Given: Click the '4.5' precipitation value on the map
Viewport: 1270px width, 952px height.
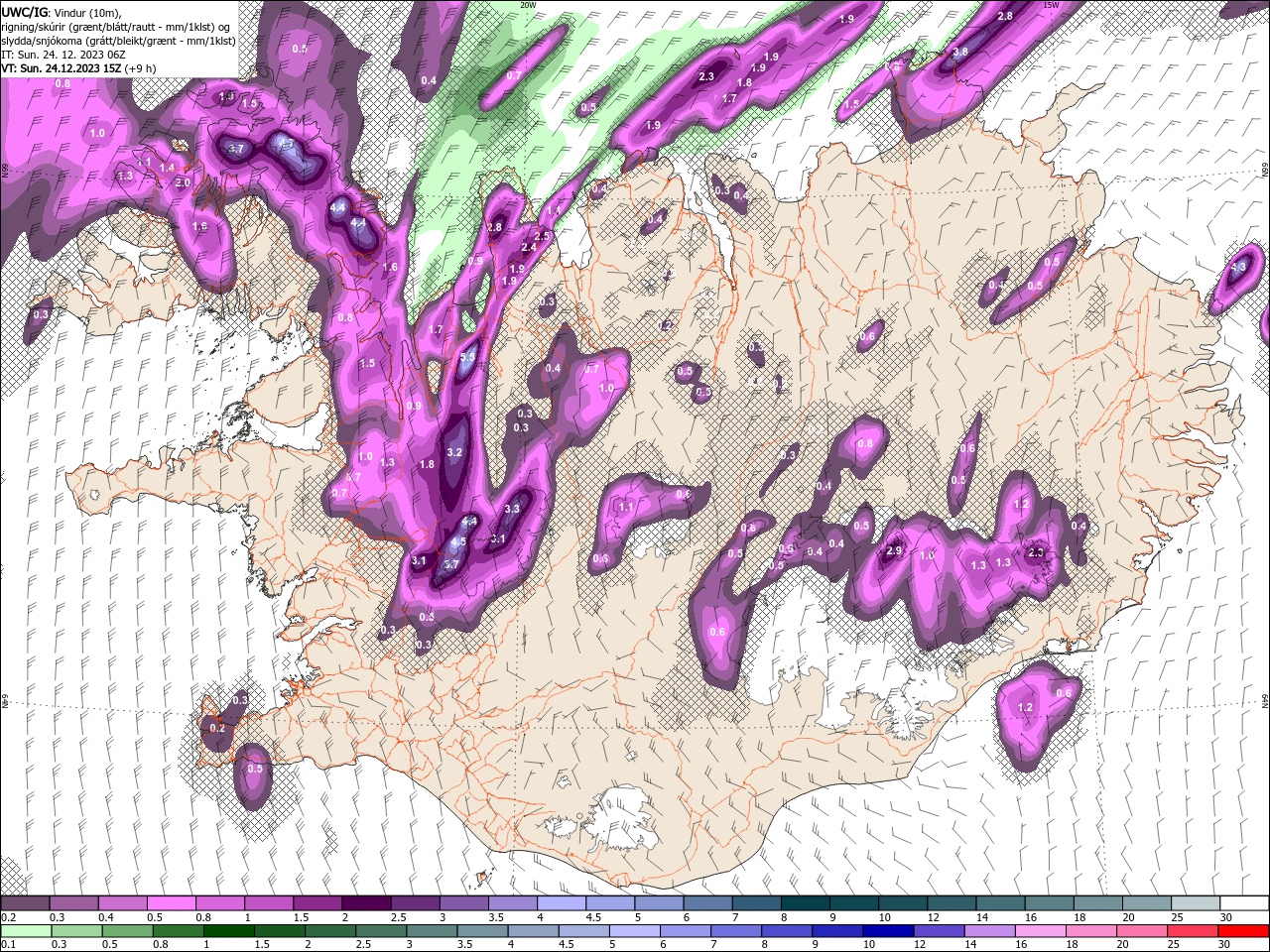Looking at the screenshot, I should click(458, 542).
